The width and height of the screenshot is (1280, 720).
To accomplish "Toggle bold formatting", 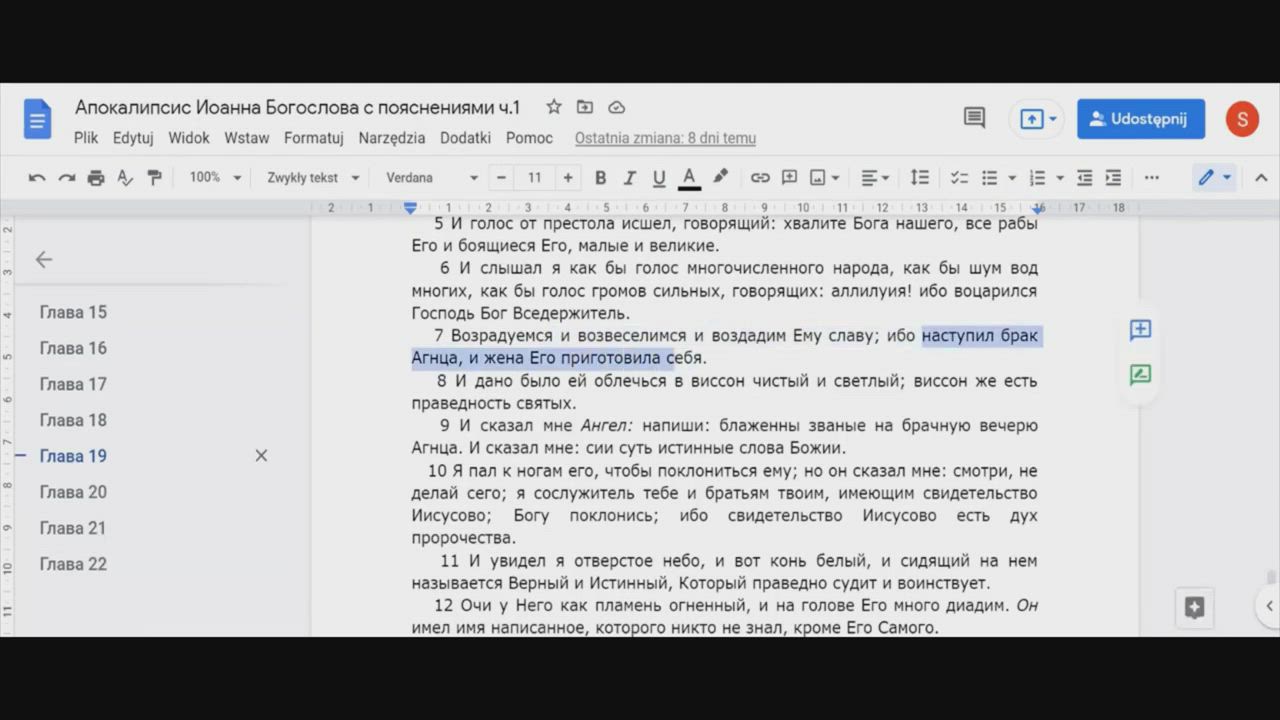I will tap(600, 178).
